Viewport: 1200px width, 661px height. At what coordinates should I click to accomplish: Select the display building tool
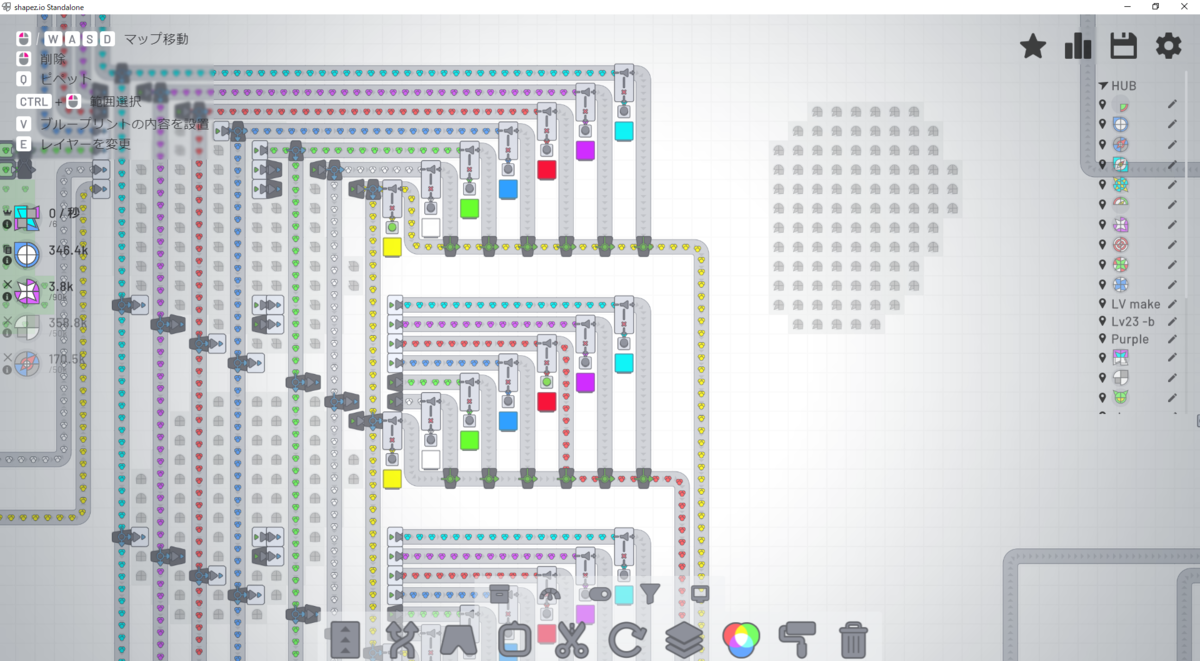coord(700,594)
